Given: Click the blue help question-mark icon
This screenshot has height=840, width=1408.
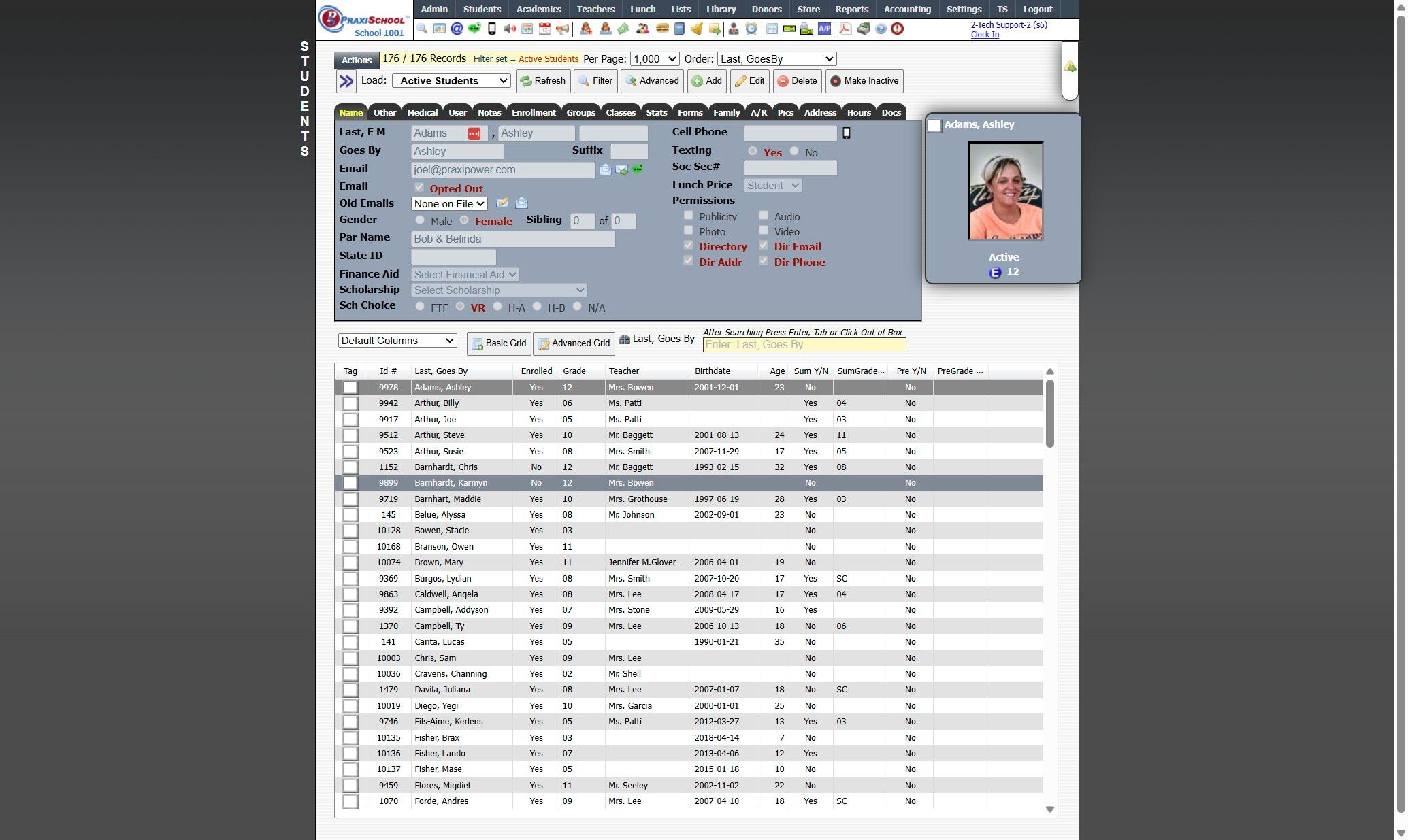Looking at the screenshot, I should (881, 29).
